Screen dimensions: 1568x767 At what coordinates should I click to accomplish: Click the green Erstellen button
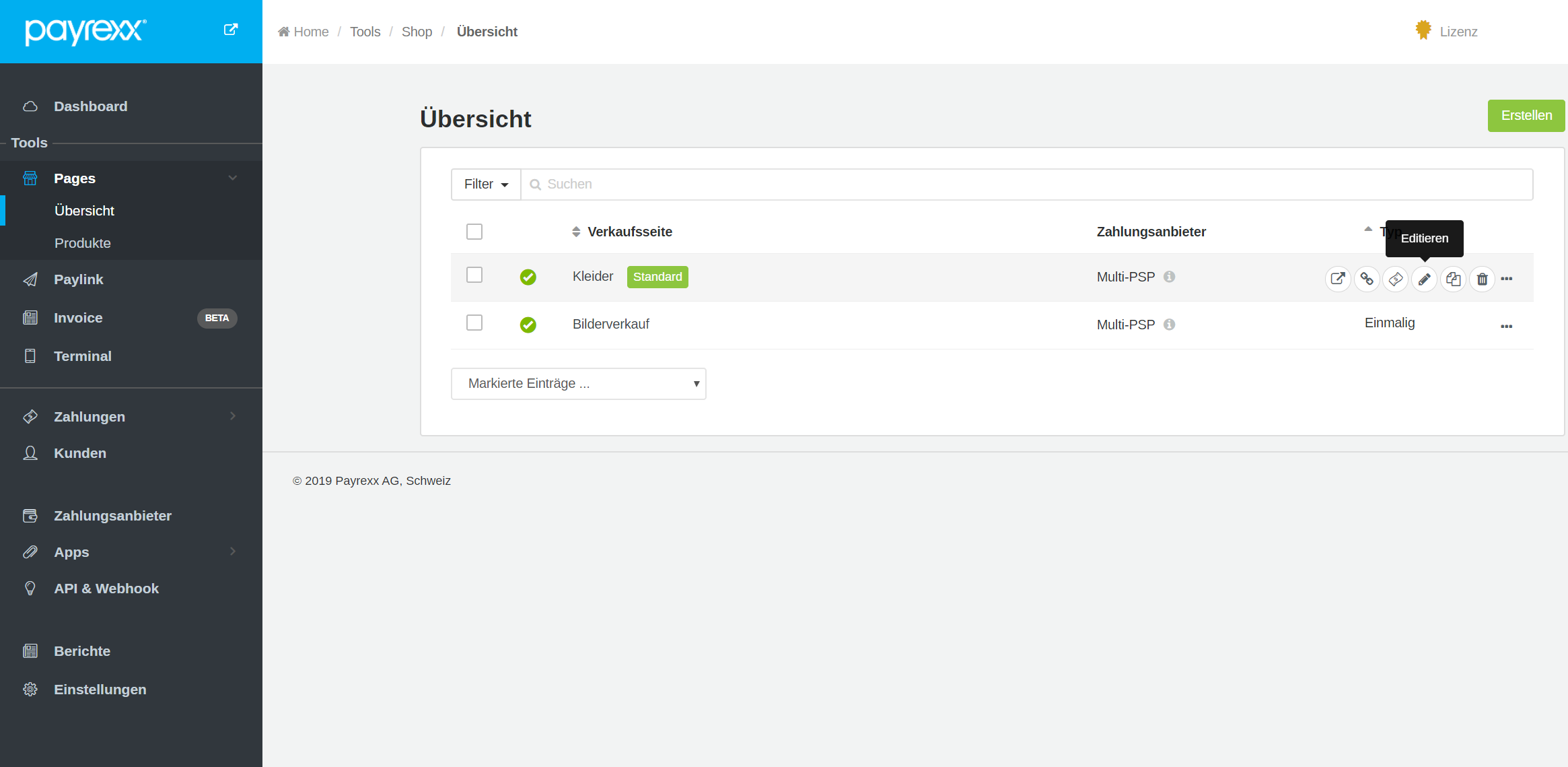click(1526, 115)
